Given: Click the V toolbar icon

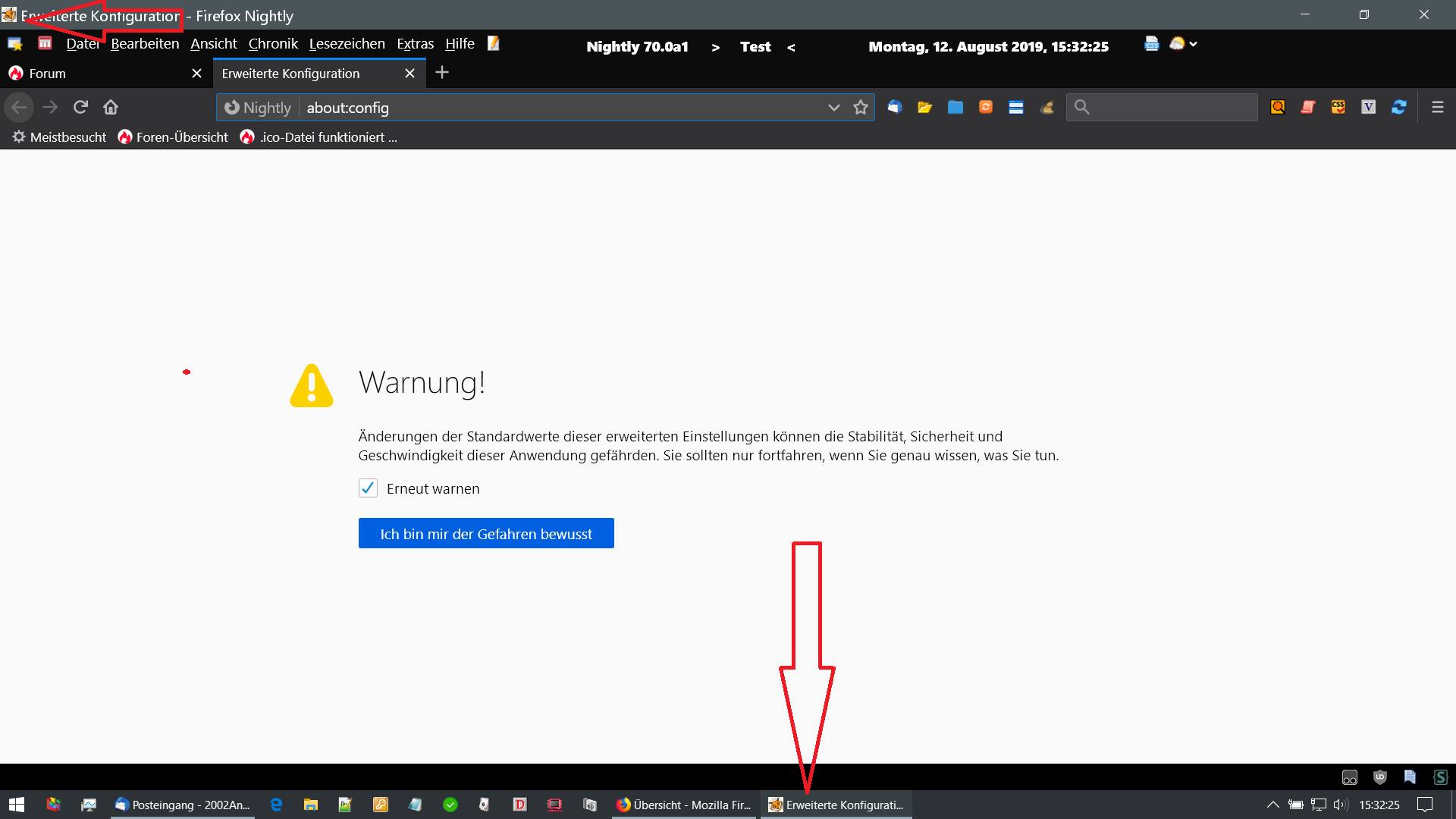Looking at the screenshot, I should (x=1369, y=107).
